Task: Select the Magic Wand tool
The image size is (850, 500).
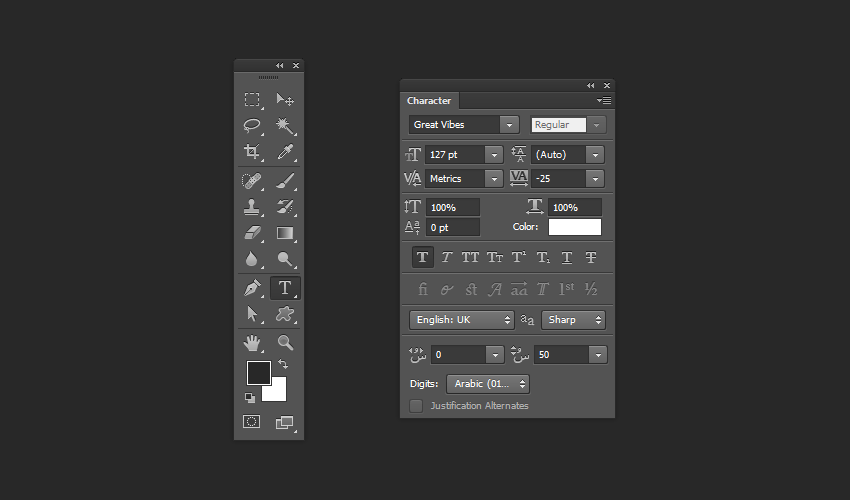Action: coord(285,125)
